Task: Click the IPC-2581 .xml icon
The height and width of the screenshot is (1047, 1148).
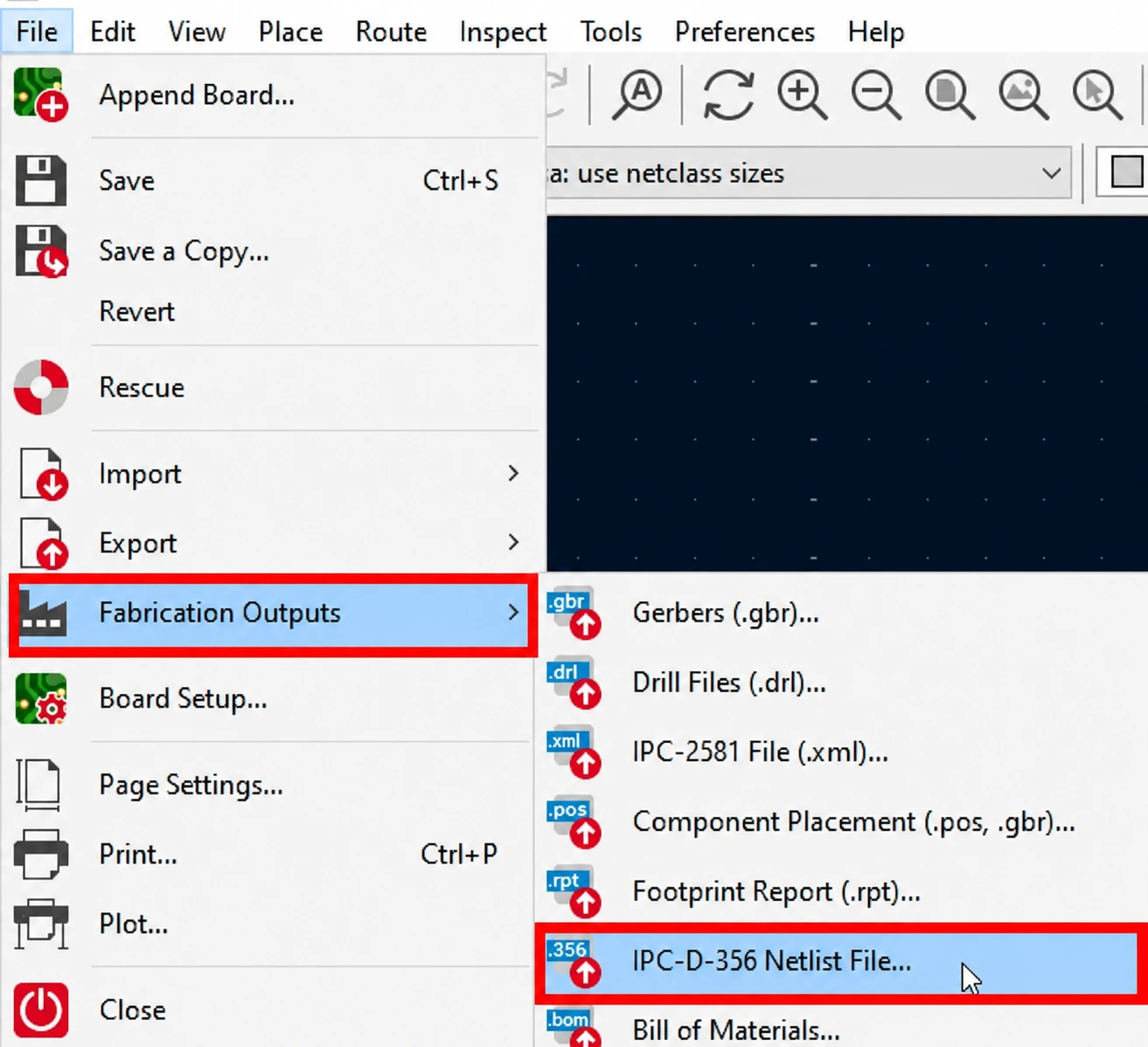Action: [574, 752]
